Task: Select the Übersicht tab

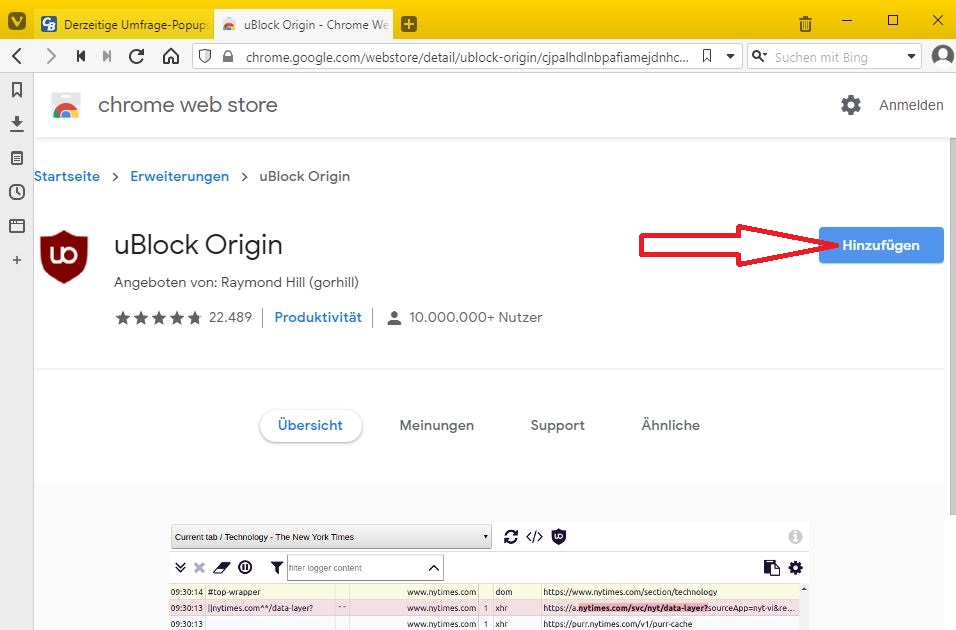Action: click(x=310, y=425)
